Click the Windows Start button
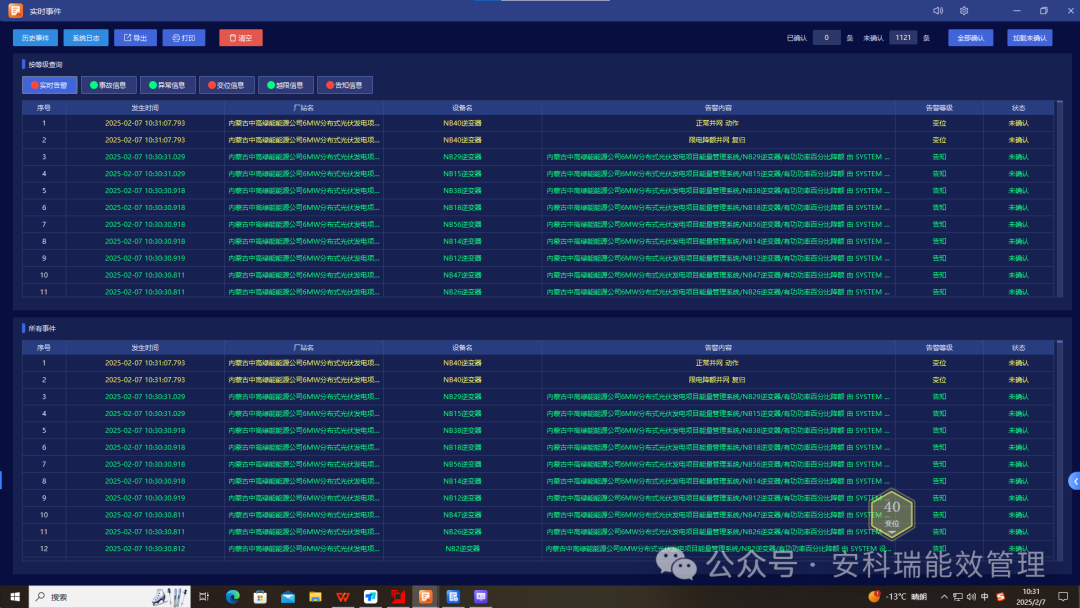 tap(14, 597)
